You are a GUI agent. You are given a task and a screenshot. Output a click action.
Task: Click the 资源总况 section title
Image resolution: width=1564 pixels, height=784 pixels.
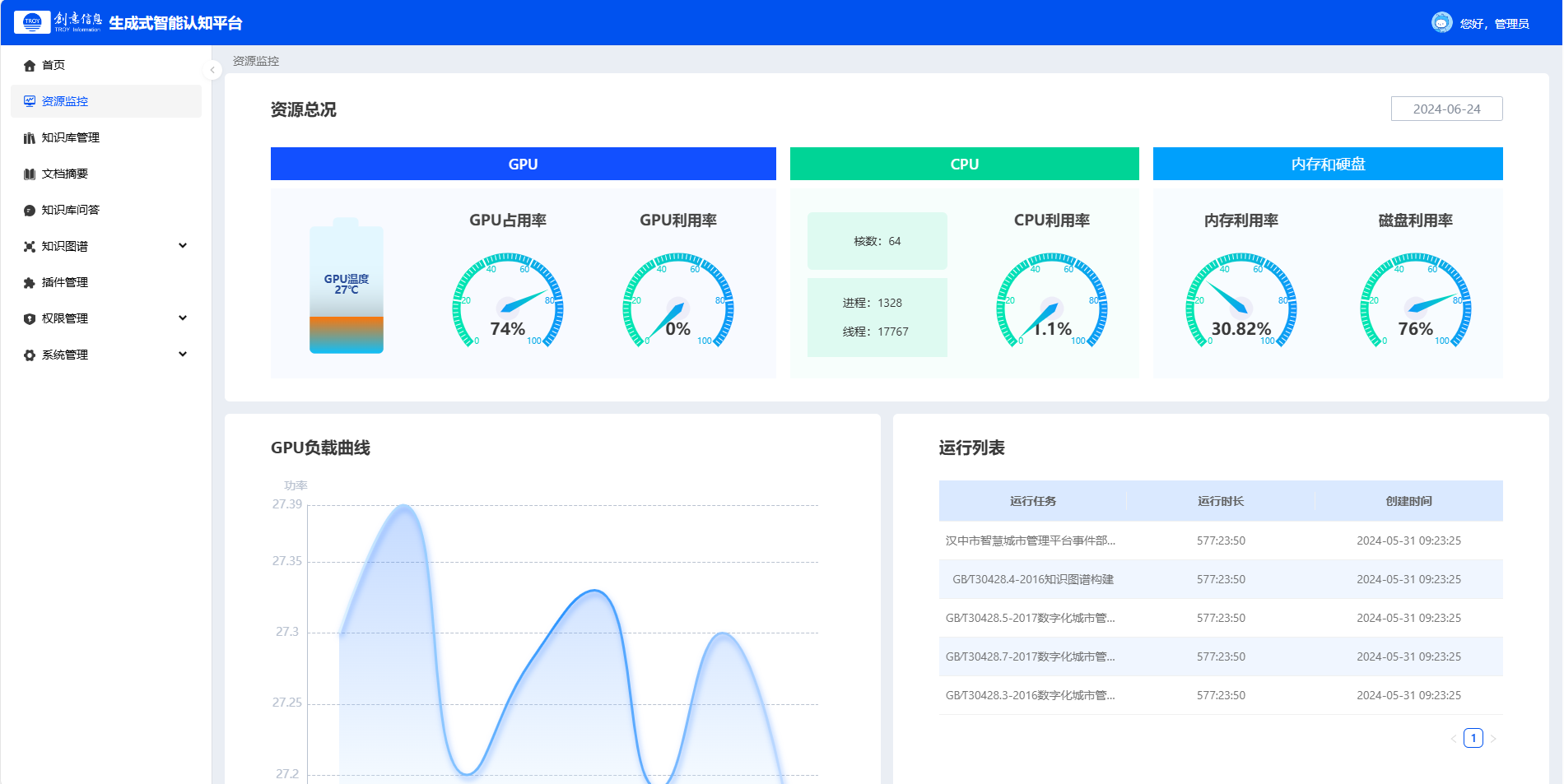click(x=304, y=109)
